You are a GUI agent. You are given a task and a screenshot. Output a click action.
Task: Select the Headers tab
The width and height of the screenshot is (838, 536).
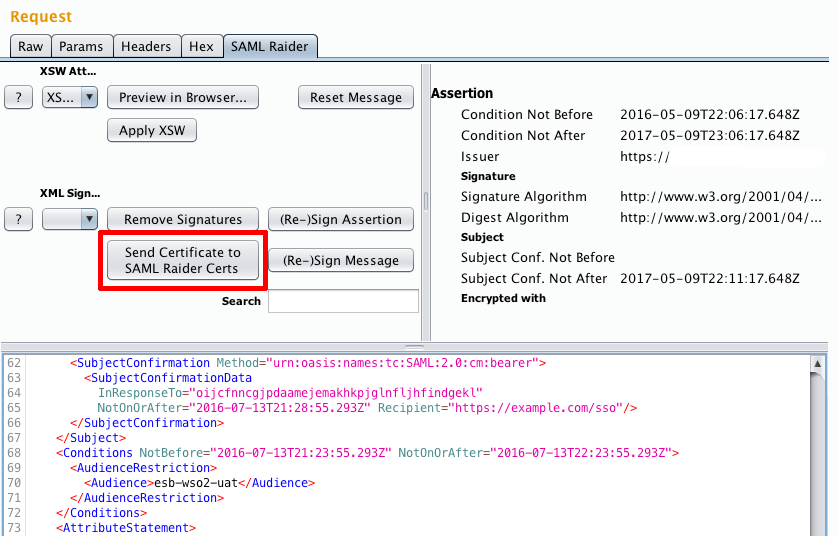click(146, 46)
